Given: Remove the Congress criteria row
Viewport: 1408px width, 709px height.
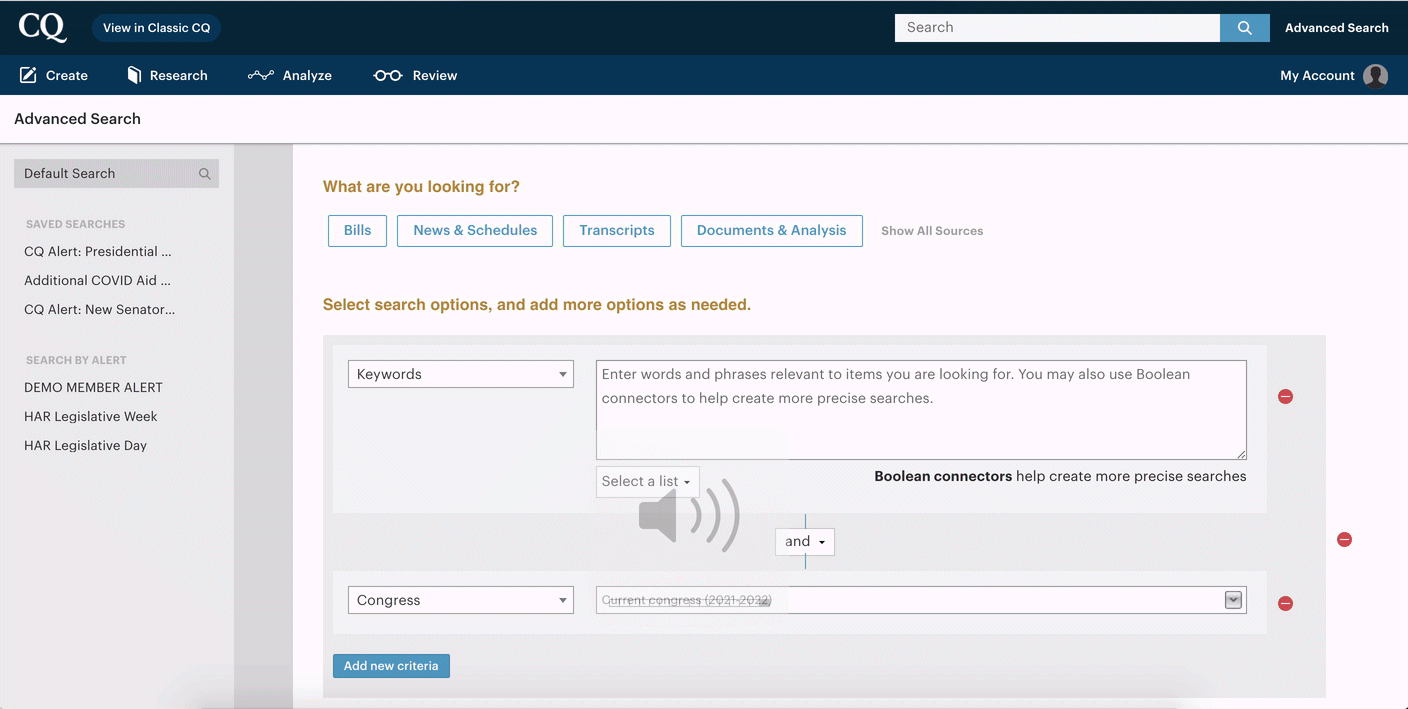Looking at the screenshot, I should 1286,603.
